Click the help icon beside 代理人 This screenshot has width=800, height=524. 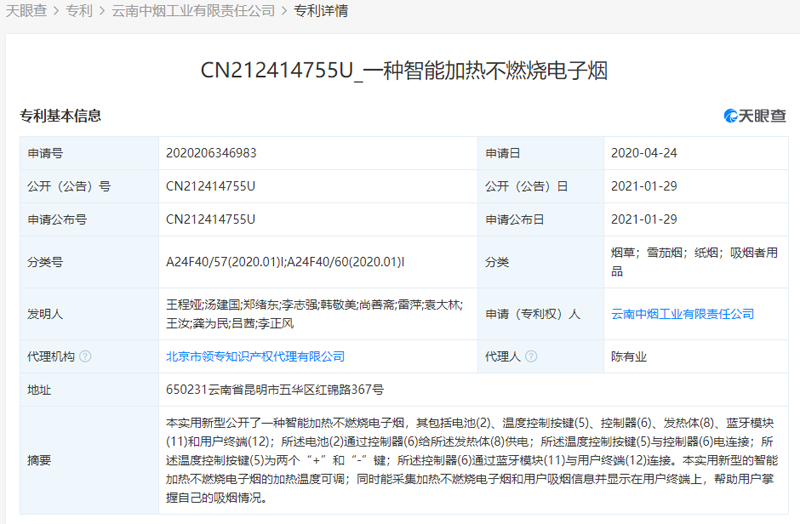point(531,356)
